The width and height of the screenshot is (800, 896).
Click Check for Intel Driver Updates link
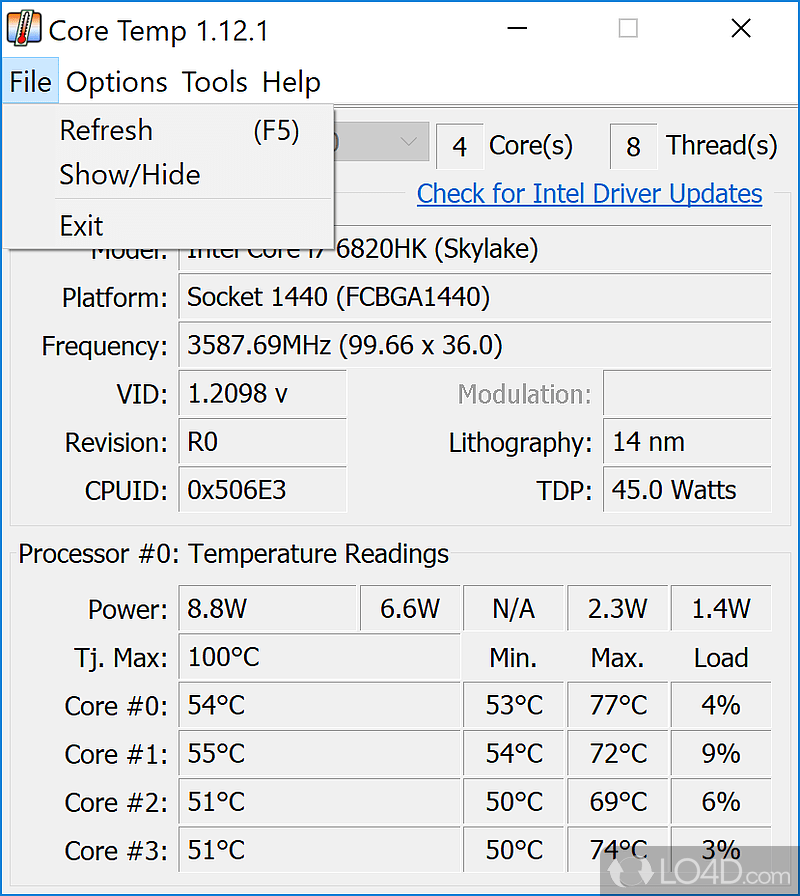coord(589,194)
